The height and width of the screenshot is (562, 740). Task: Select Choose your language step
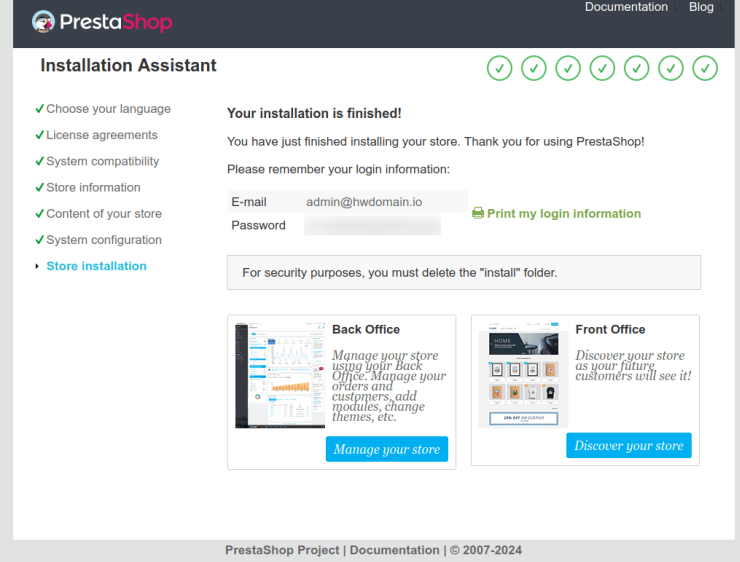pyautogui.click(x=108, y=109)
